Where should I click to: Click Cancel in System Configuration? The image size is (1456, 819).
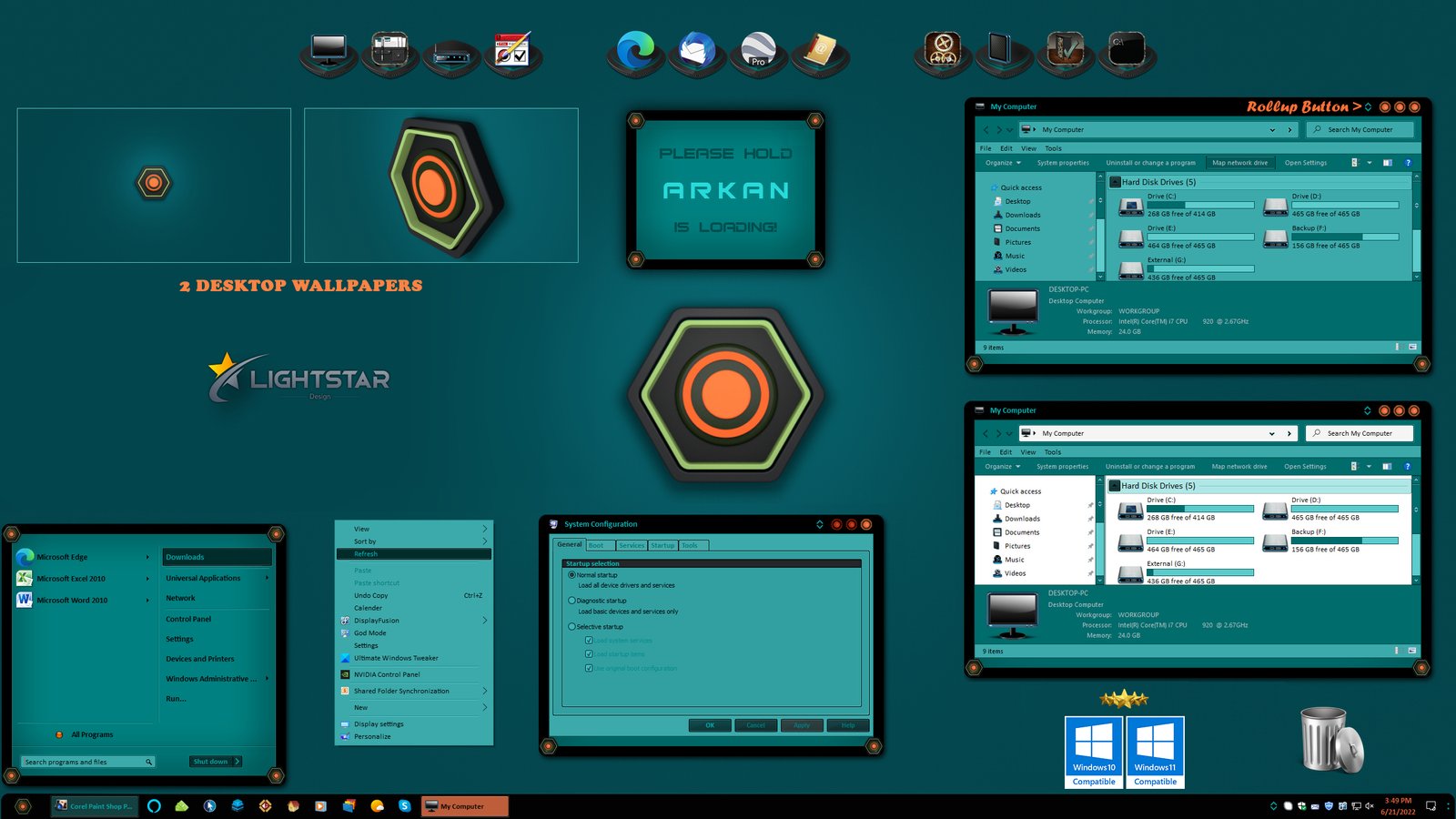(756, 725)
